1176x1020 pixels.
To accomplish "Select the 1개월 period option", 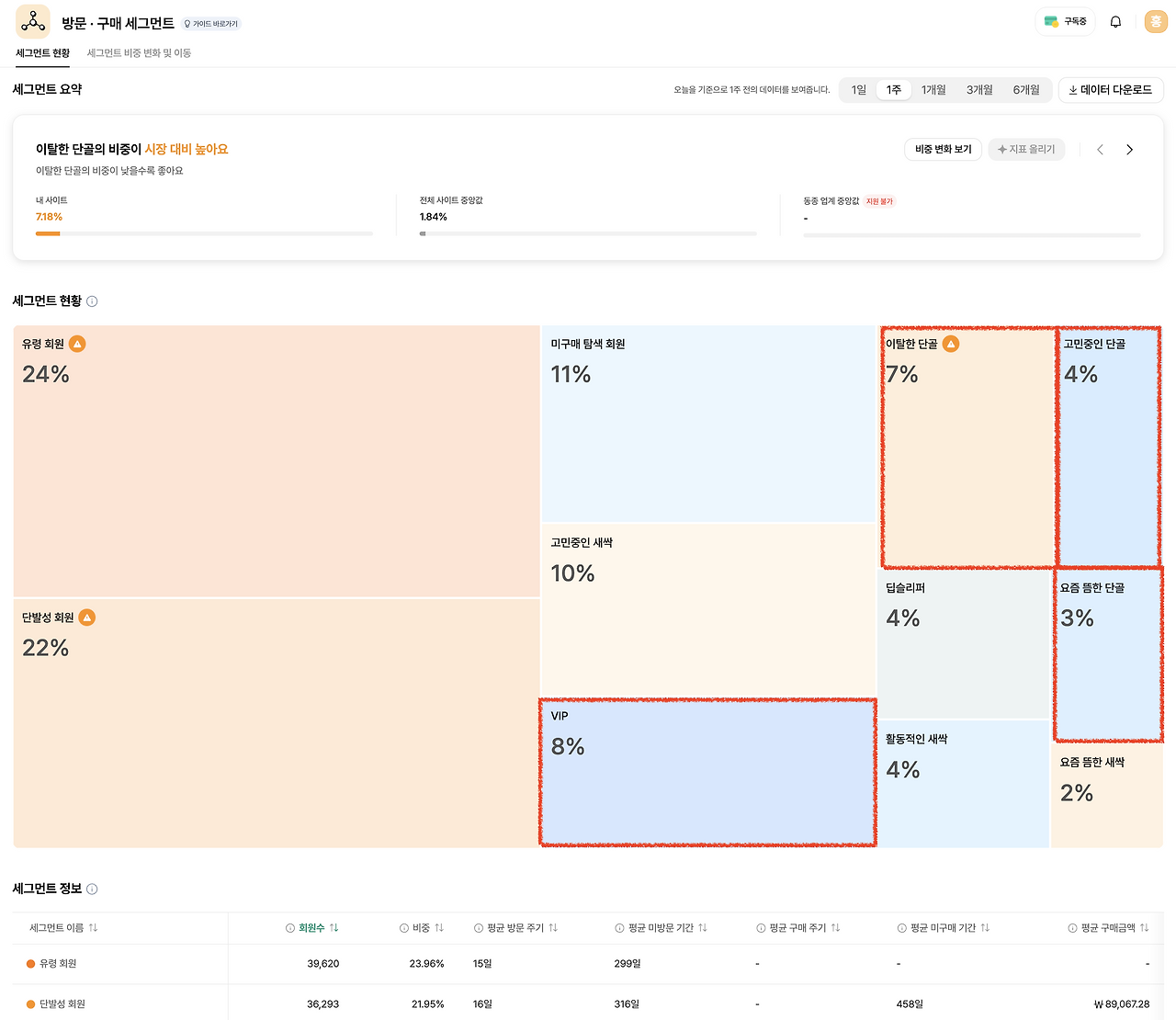I will pyautogui.click(x=933, y=90).
